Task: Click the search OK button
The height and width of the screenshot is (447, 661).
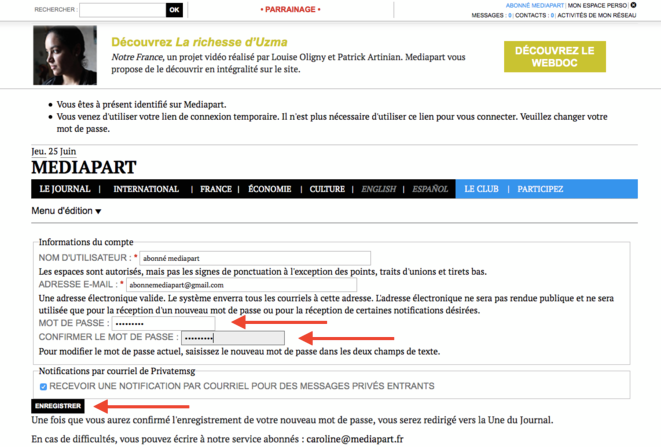Action: click(x=175, y=10)
